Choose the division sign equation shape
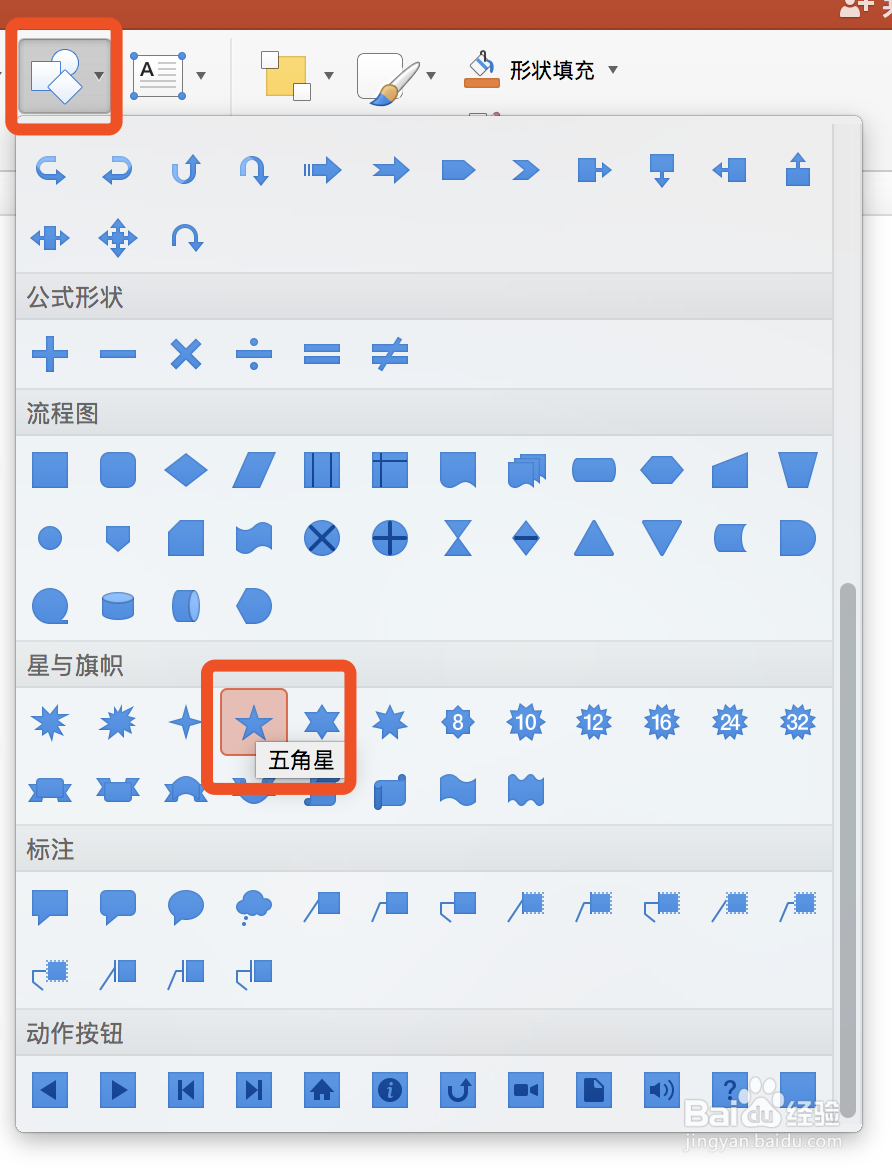This screenshot has height=1172, width=892. (254, 354)
